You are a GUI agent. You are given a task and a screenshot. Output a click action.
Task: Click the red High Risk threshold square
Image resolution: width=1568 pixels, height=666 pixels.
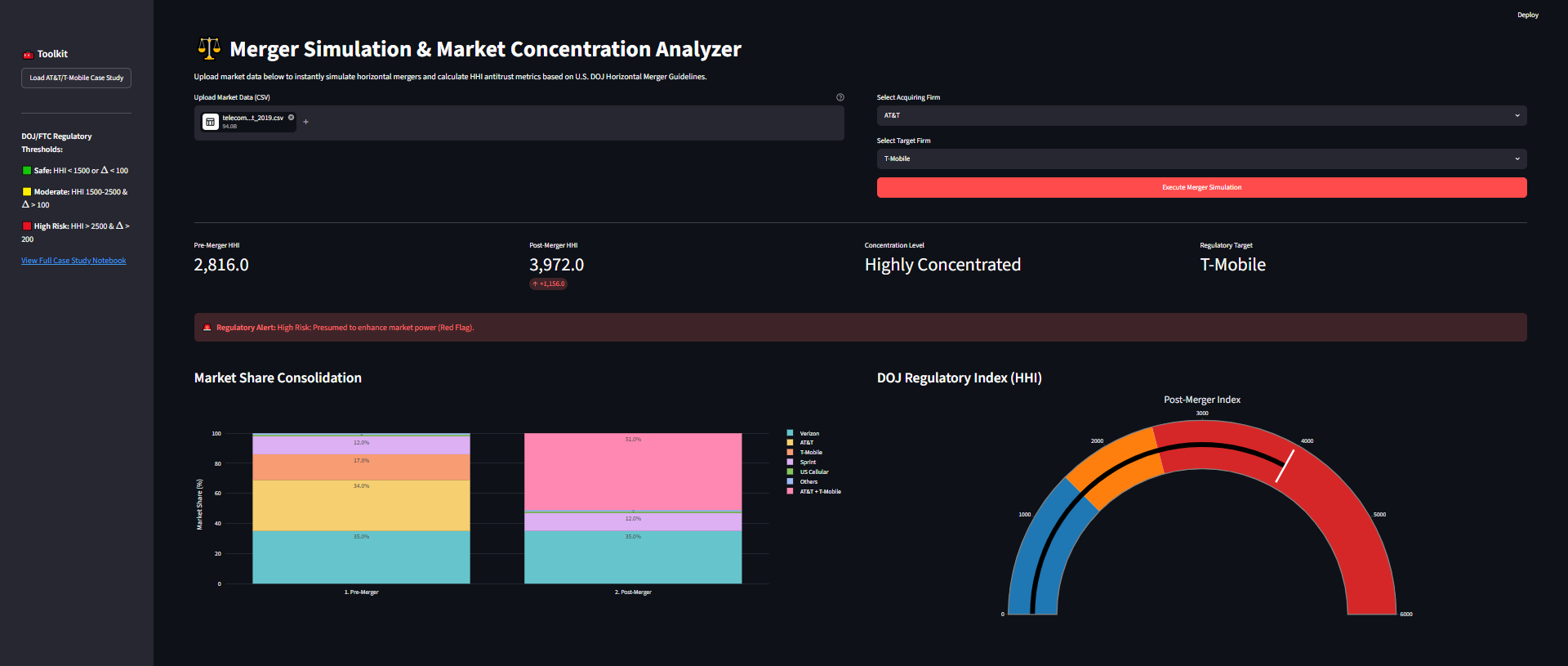(x=27, y=226)
